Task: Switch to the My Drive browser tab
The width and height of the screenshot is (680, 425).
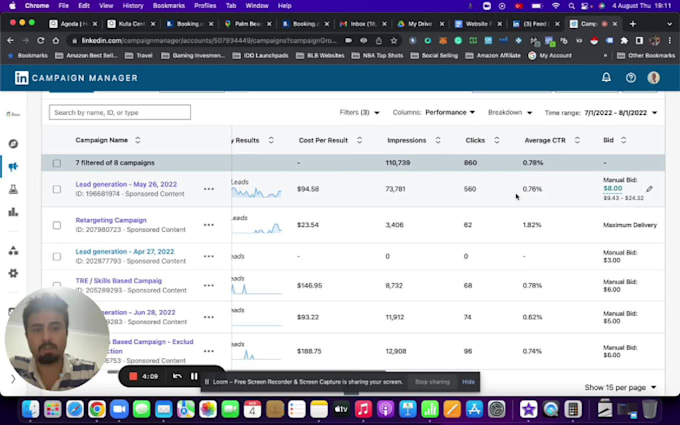Action: (419, 24)
